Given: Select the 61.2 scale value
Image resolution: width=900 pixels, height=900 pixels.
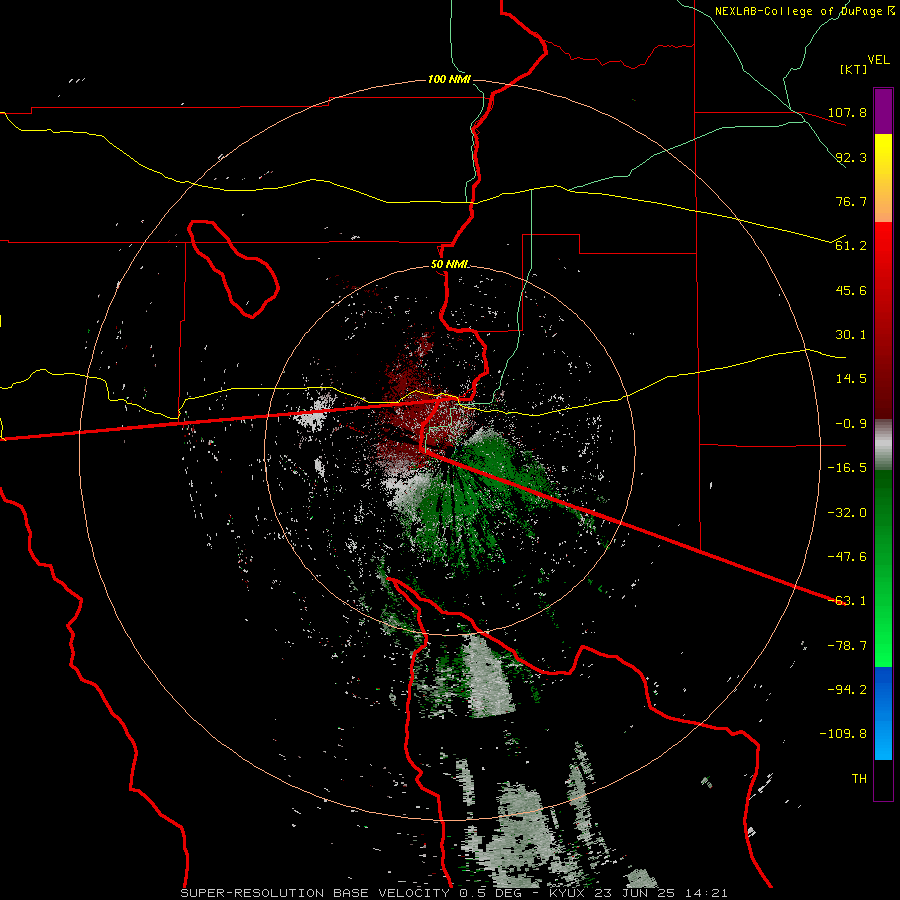Looking at the screenshot, I should click(x=851, y=246).
